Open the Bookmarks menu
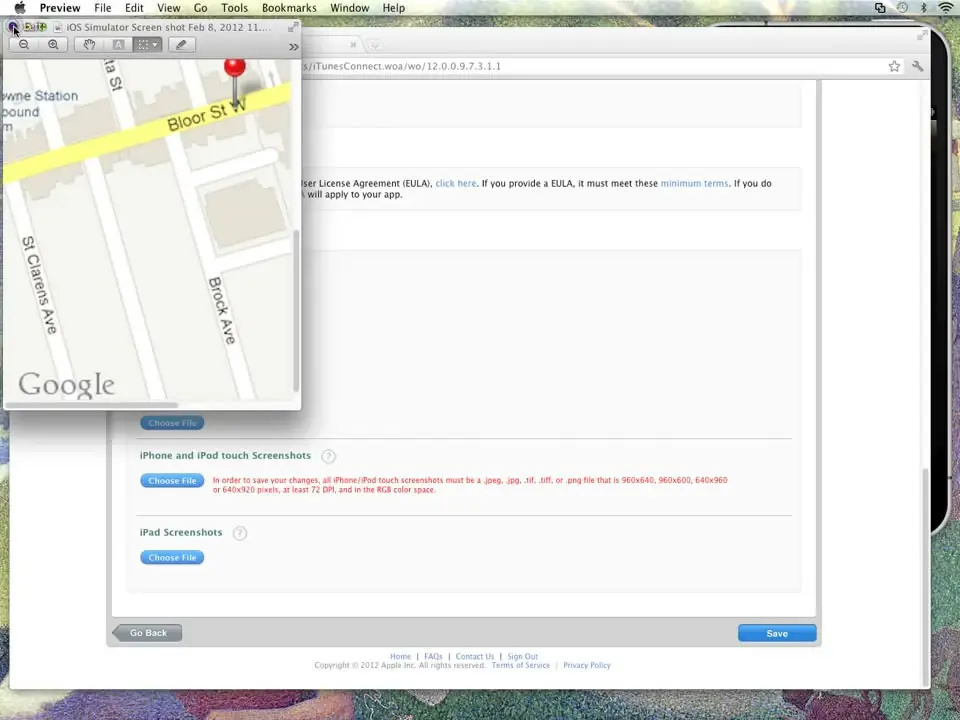 pyautogui.click(x=289, y=8)
